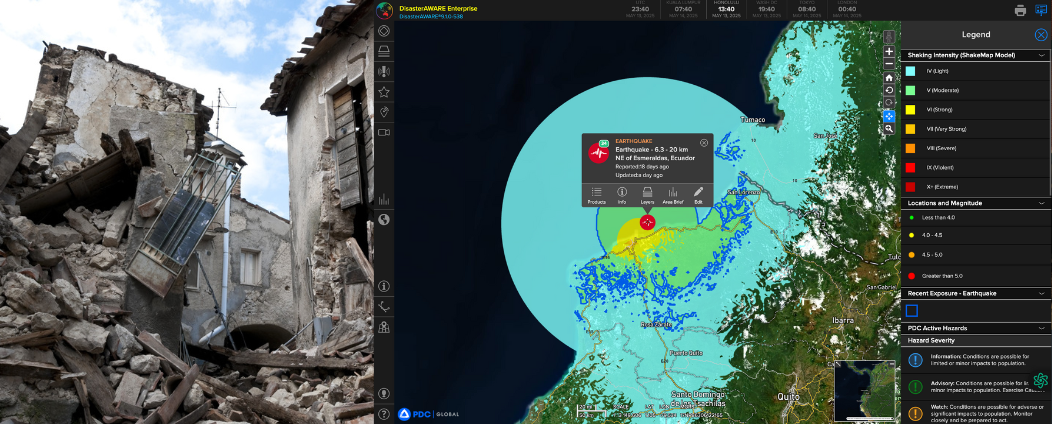Print the map using the printer icon

pyautogui.click(x=1020, y=10)
